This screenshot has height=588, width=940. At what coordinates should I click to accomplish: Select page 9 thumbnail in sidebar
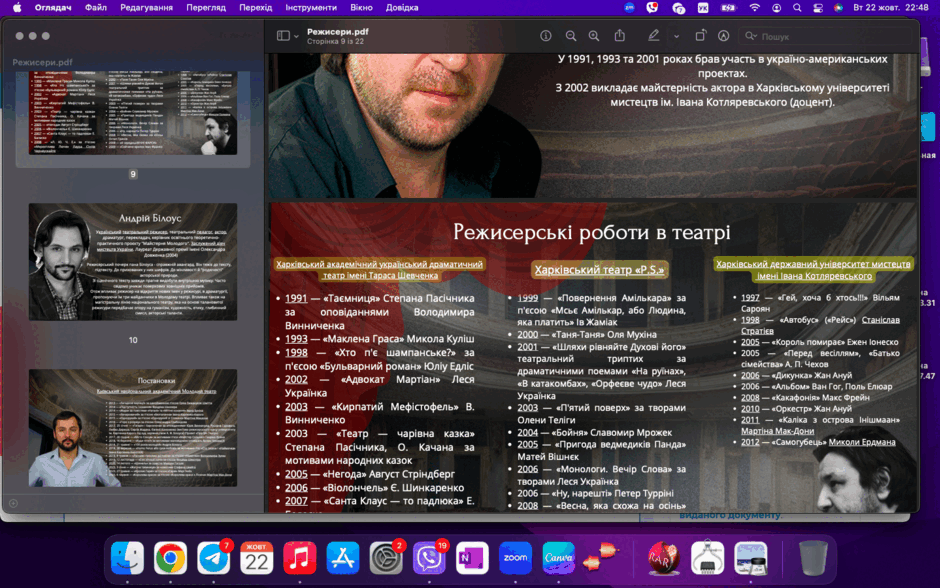[132, 113]
